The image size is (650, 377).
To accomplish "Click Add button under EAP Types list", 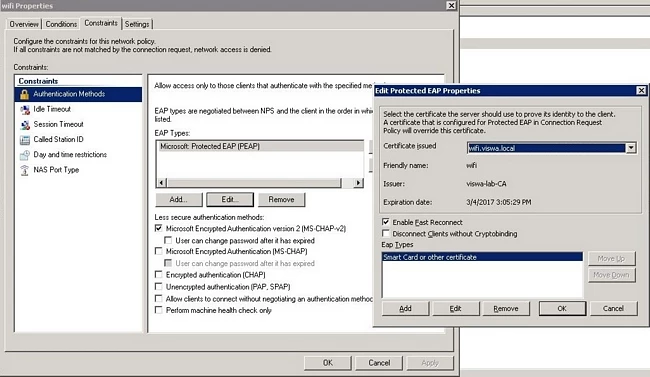I will click(x=179, y=199).
